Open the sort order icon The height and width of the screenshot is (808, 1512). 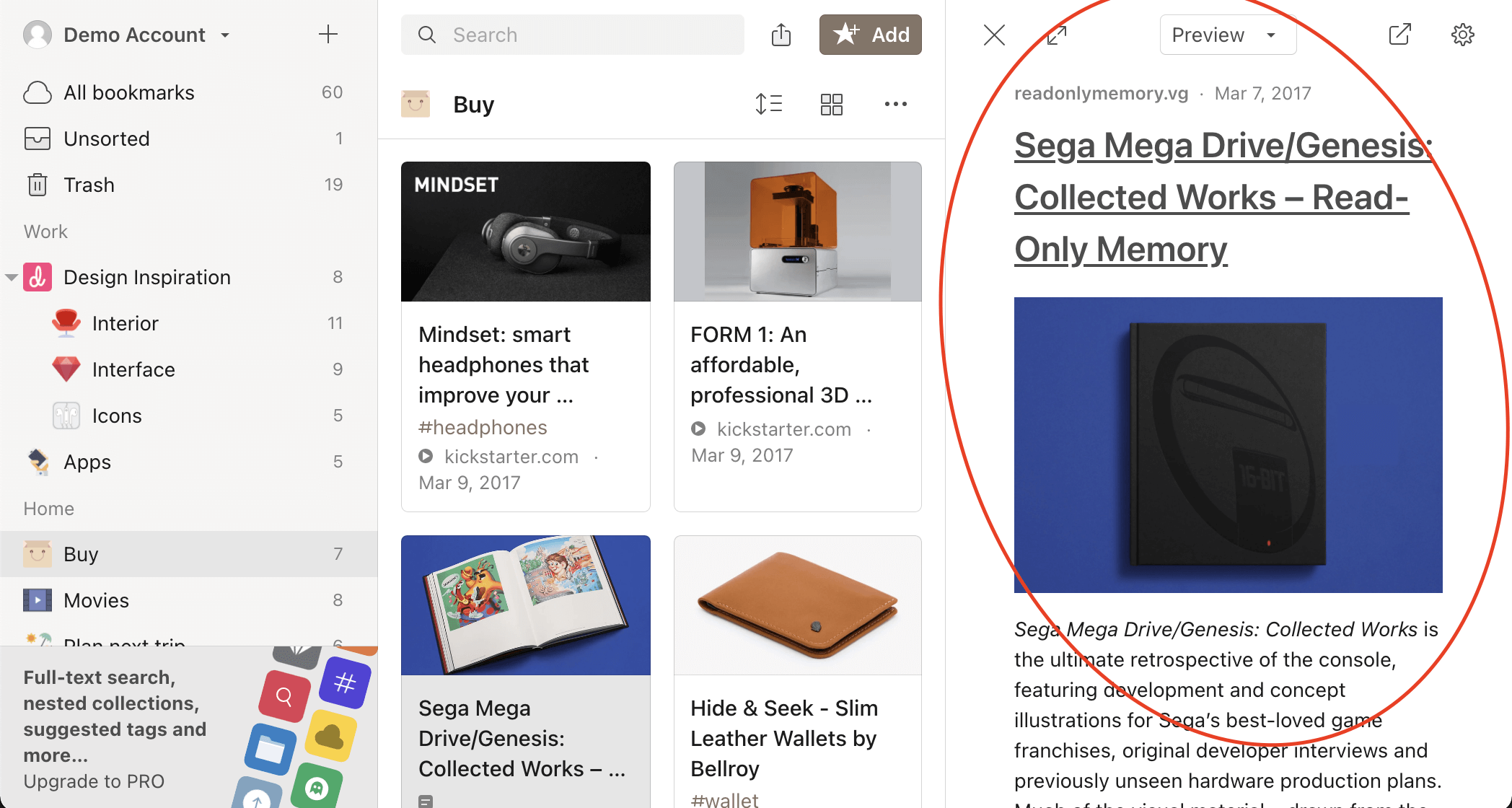tap(769, 104)
